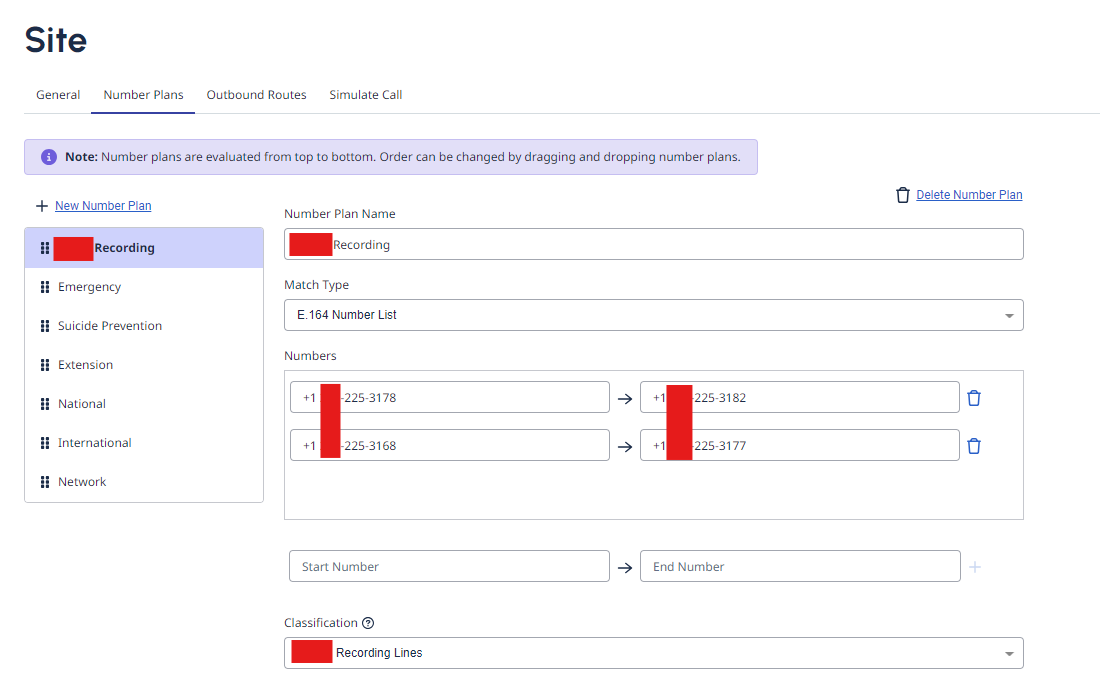This screenshot has height=683, width=1100.
Task: Click the plus icon to add number range
Action: point(975,567)
